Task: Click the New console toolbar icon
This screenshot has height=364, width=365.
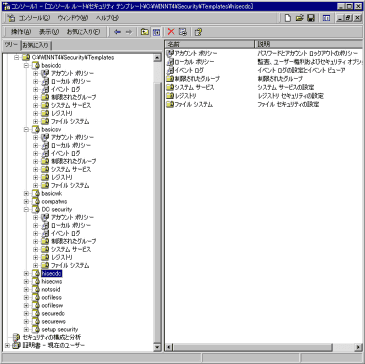Action: (288, 18)
